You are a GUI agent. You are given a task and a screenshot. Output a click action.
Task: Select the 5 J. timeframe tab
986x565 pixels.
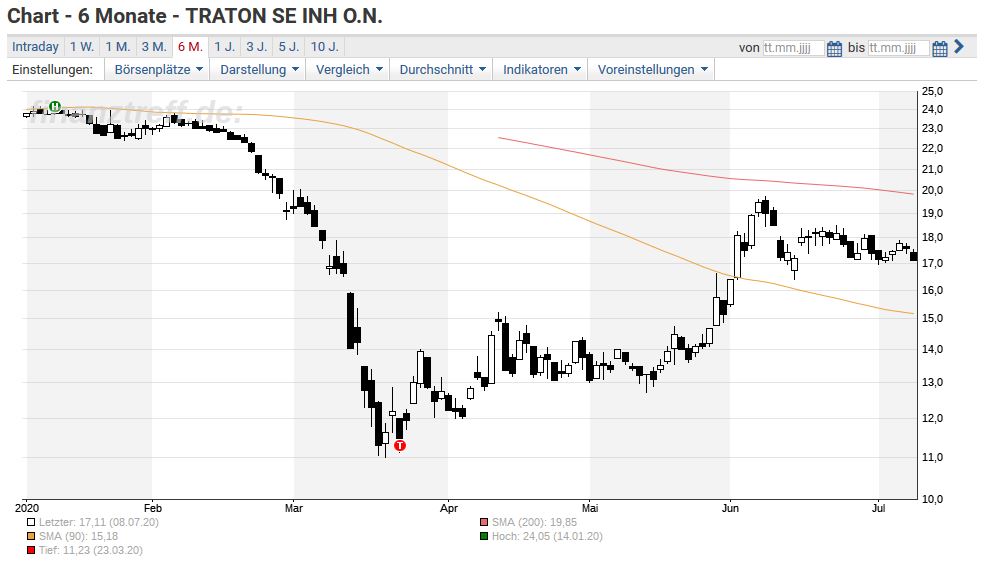click(x=289, y=47)
